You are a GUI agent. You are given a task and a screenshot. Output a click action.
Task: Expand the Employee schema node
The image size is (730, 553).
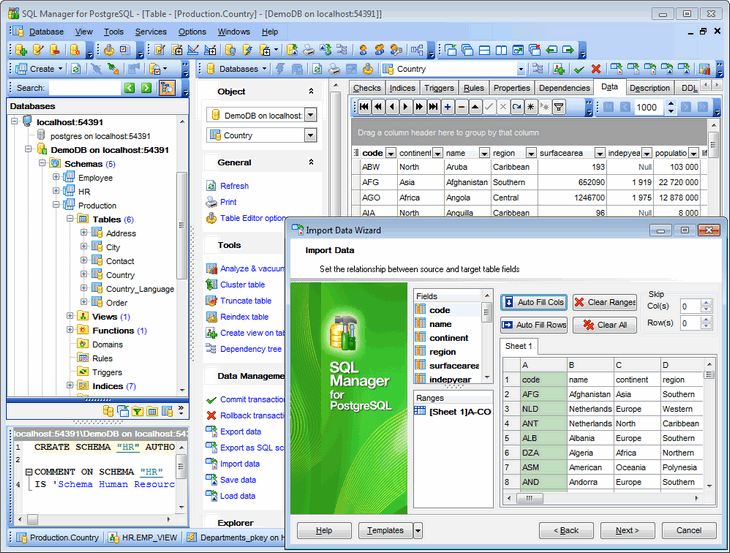pyautogui.click(x=57, y=178)
